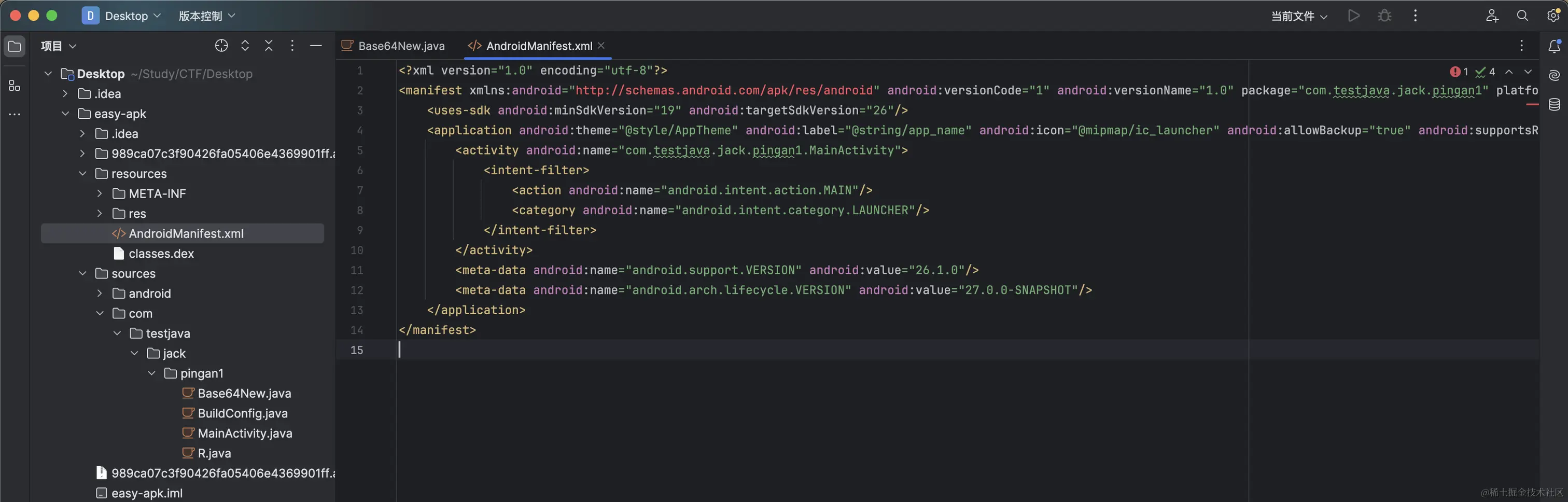Hide the project panel with minimize dash
Image resolution: width=1568 pixels, height=502 pixels.
(315, 46)
